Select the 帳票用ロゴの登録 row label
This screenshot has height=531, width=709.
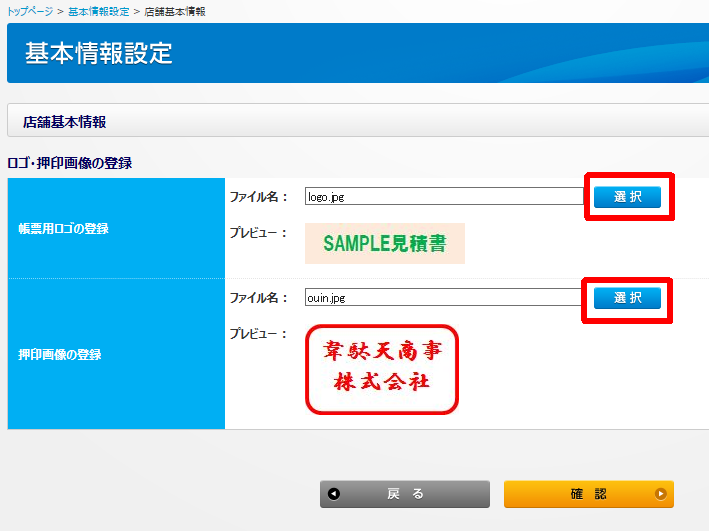click(63, 228)
